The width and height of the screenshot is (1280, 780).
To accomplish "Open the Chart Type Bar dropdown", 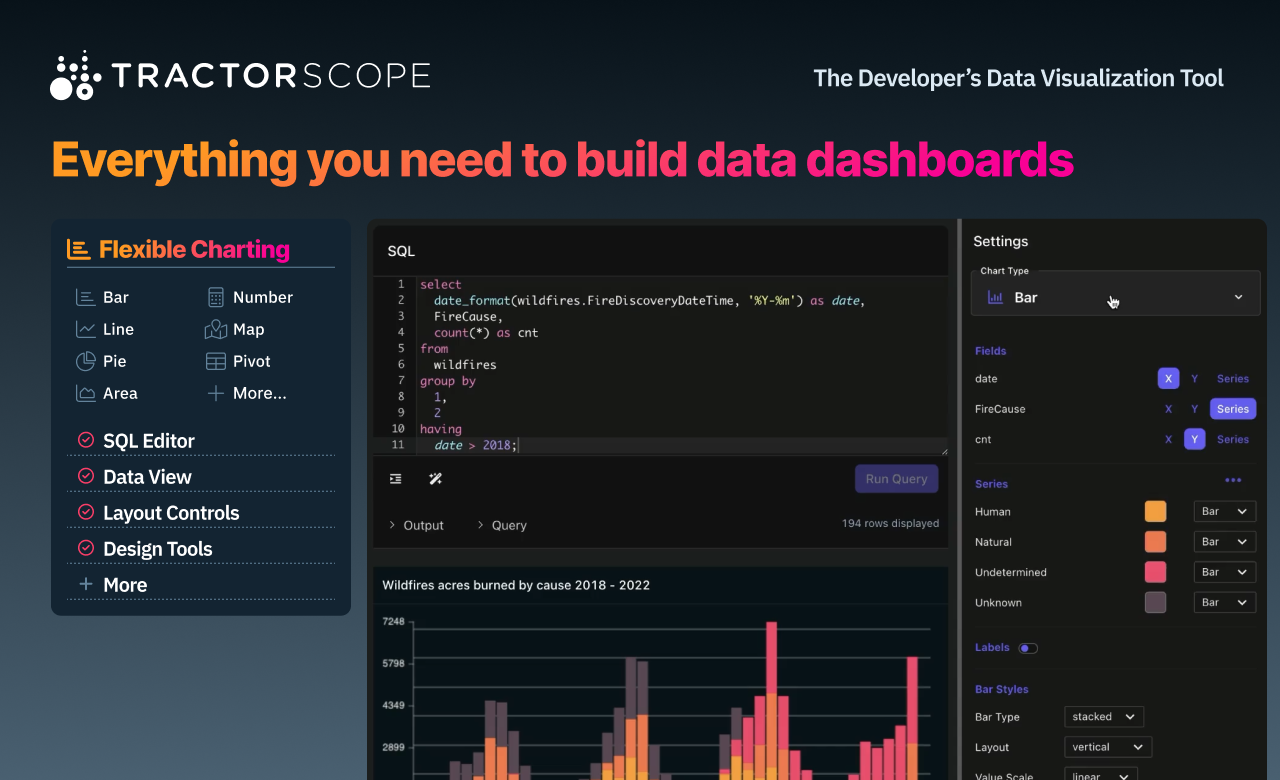I will (x=1115, y=297).
